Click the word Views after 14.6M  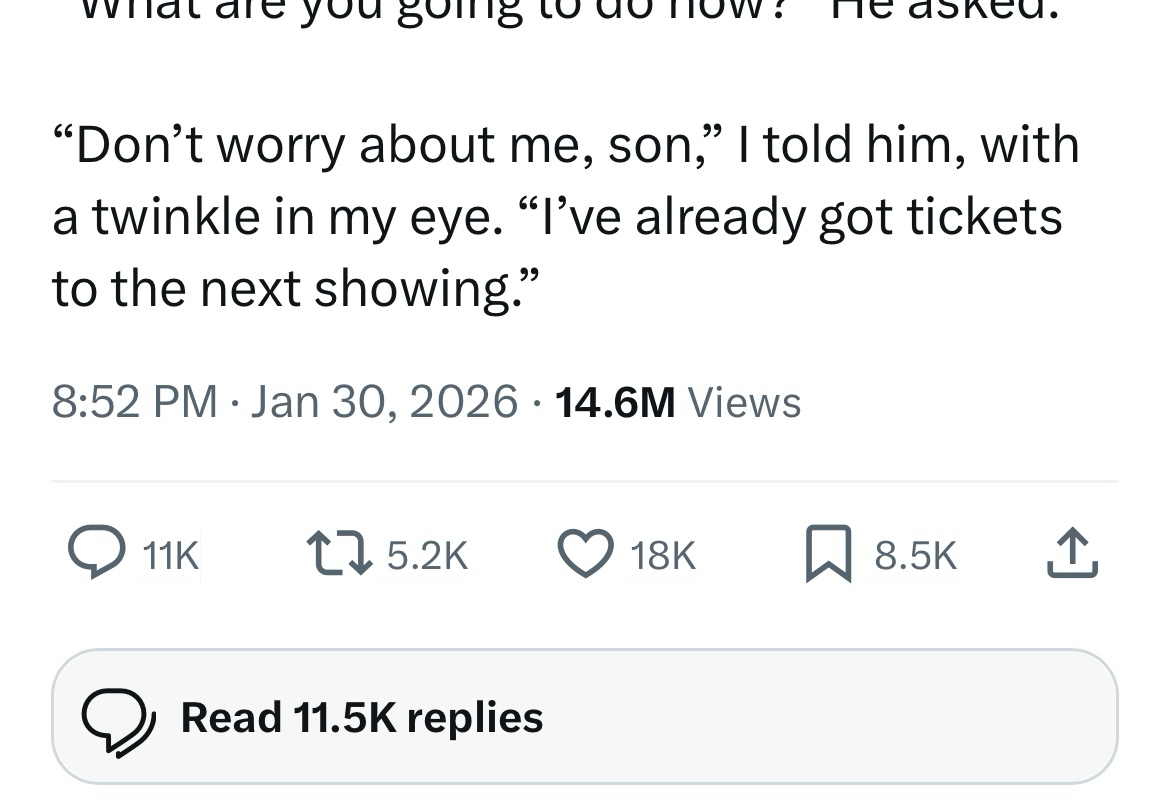[x=745, y=402]
